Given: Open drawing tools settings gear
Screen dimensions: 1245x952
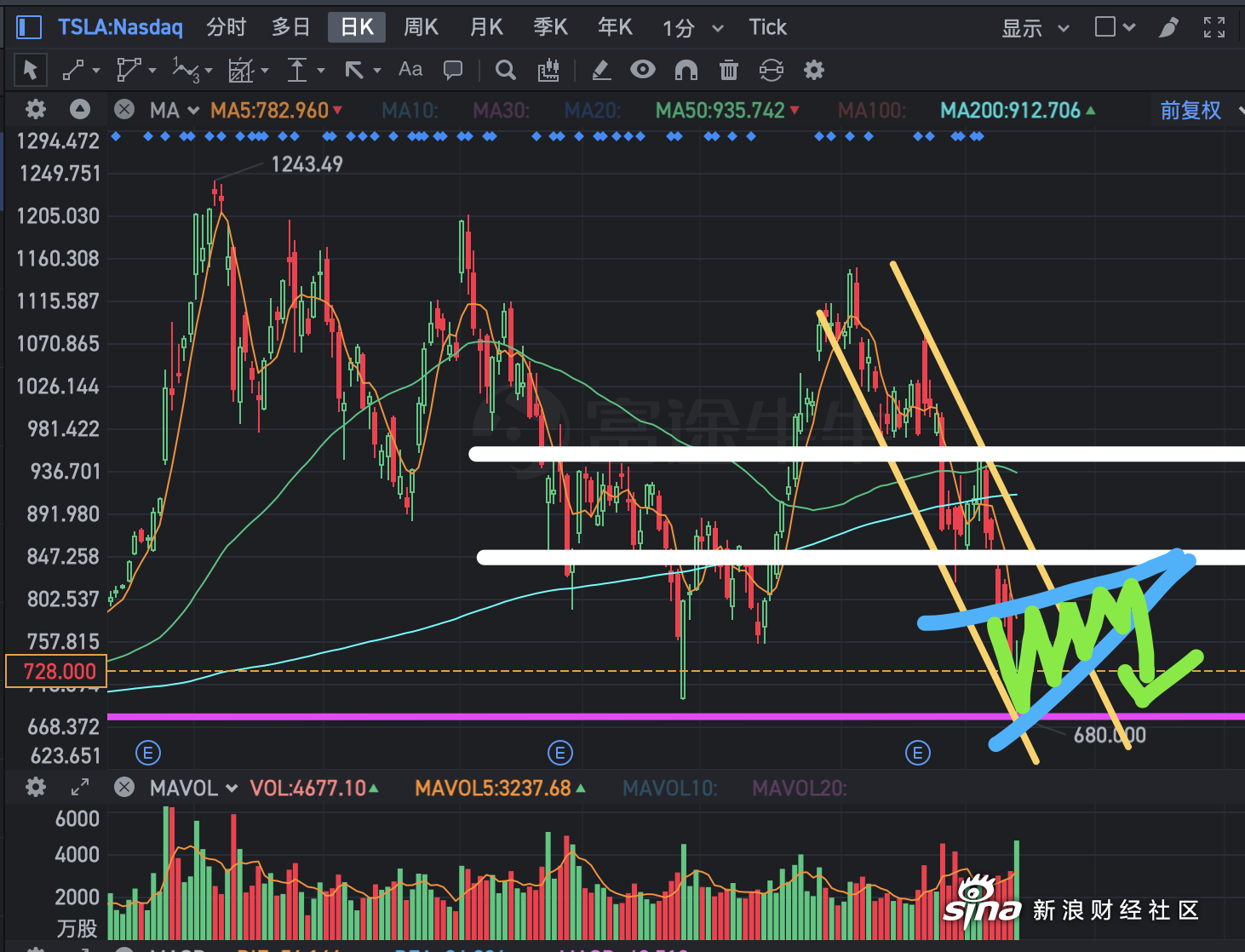Looking at the screenshot, I should pyautogui.click(x=814, y=70).
